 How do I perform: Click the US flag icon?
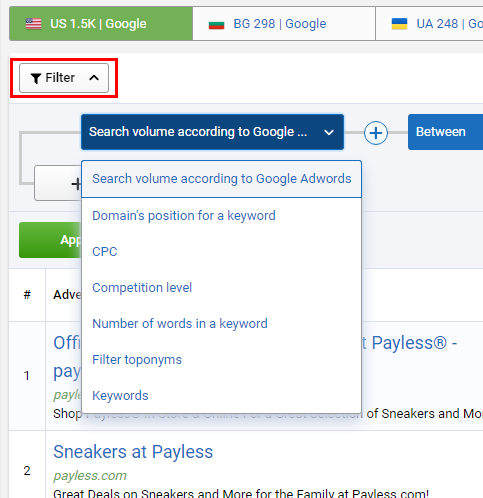(34, 24)
